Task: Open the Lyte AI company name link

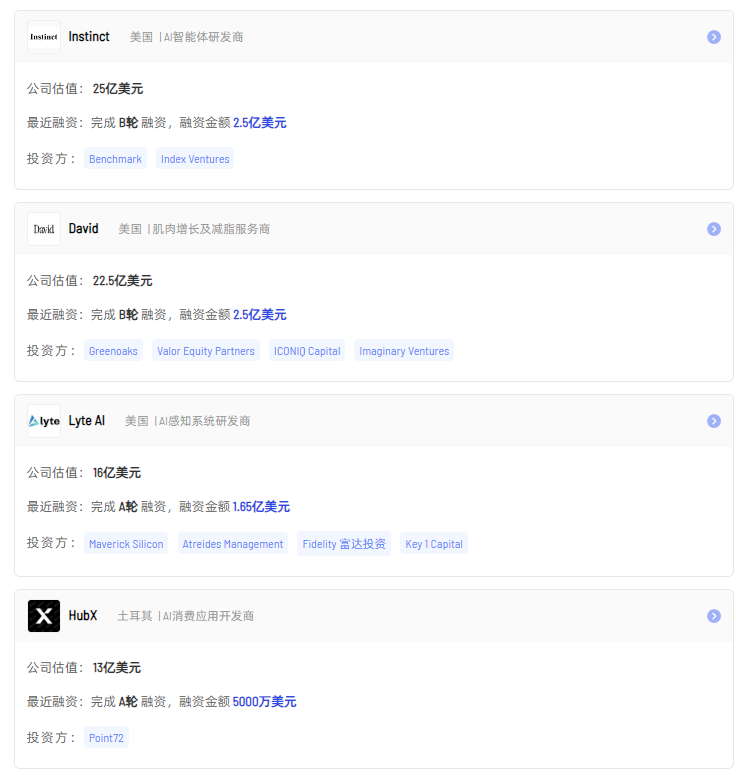Action: pos(87,421)
